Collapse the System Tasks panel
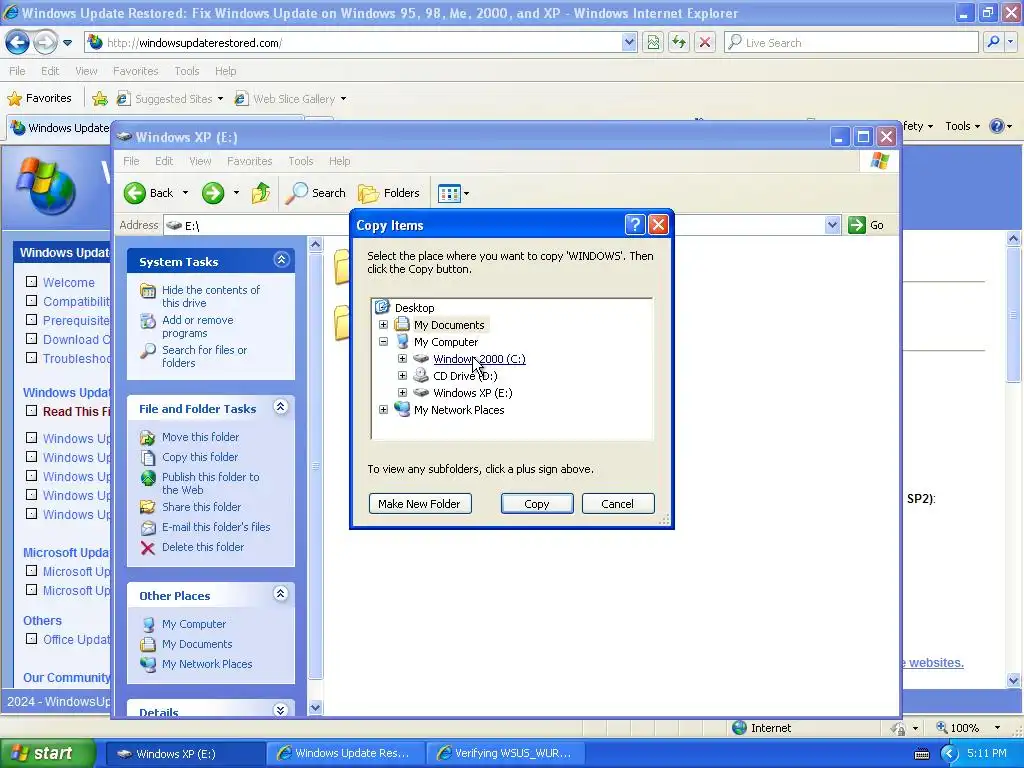Viewport: 1024px width, 768px height. pos(281,260)
